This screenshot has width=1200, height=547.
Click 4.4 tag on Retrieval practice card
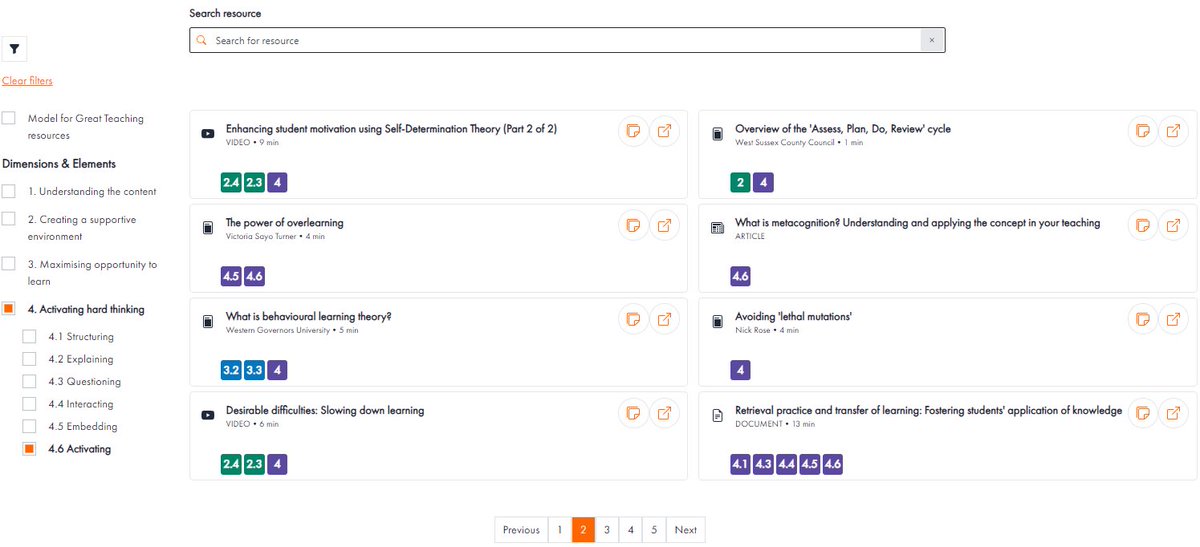pyautogui.click(x=787, y=464)
